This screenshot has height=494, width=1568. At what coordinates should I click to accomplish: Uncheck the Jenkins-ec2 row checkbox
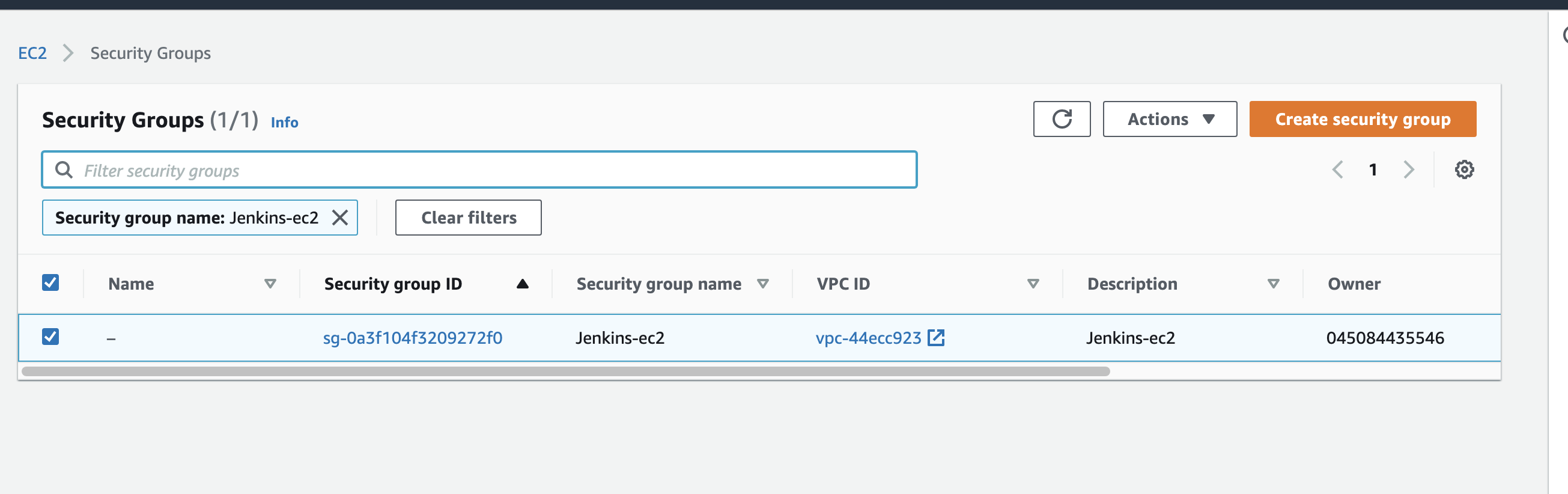coord(50,337)
